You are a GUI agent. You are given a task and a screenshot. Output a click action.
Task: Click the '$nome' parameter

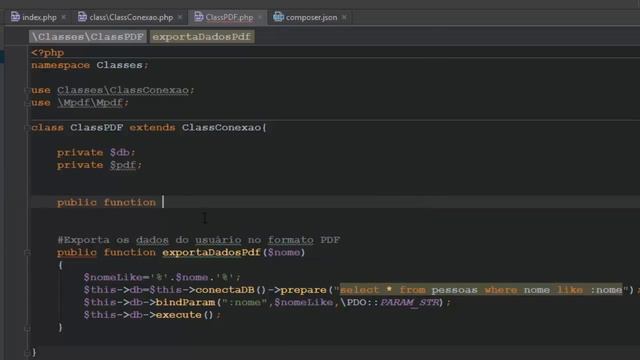tap(284, 253)
